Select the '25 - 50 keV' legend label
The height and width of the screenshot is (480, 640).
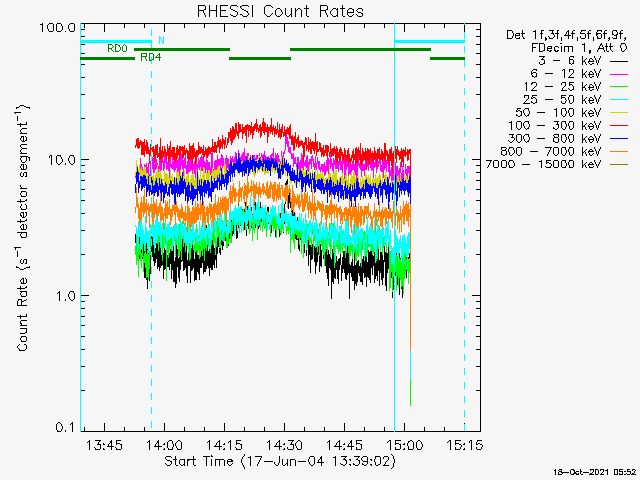click(x=562, y=100)
